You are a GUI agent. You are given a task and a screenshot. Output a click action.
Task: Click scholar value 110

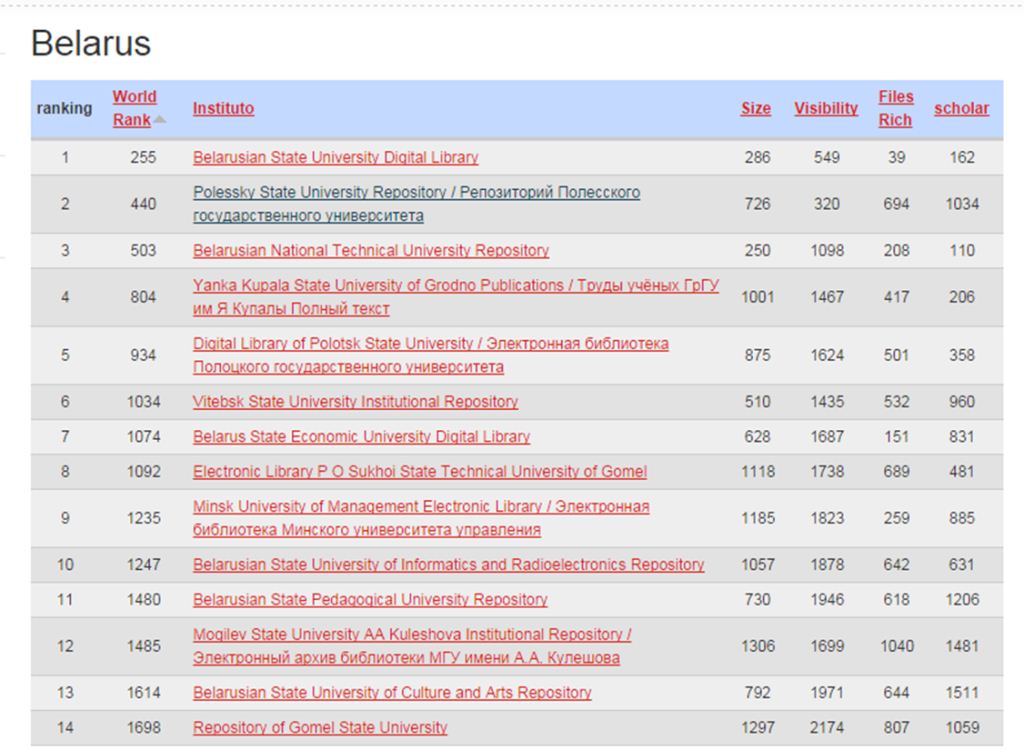(x=962, y=251)
